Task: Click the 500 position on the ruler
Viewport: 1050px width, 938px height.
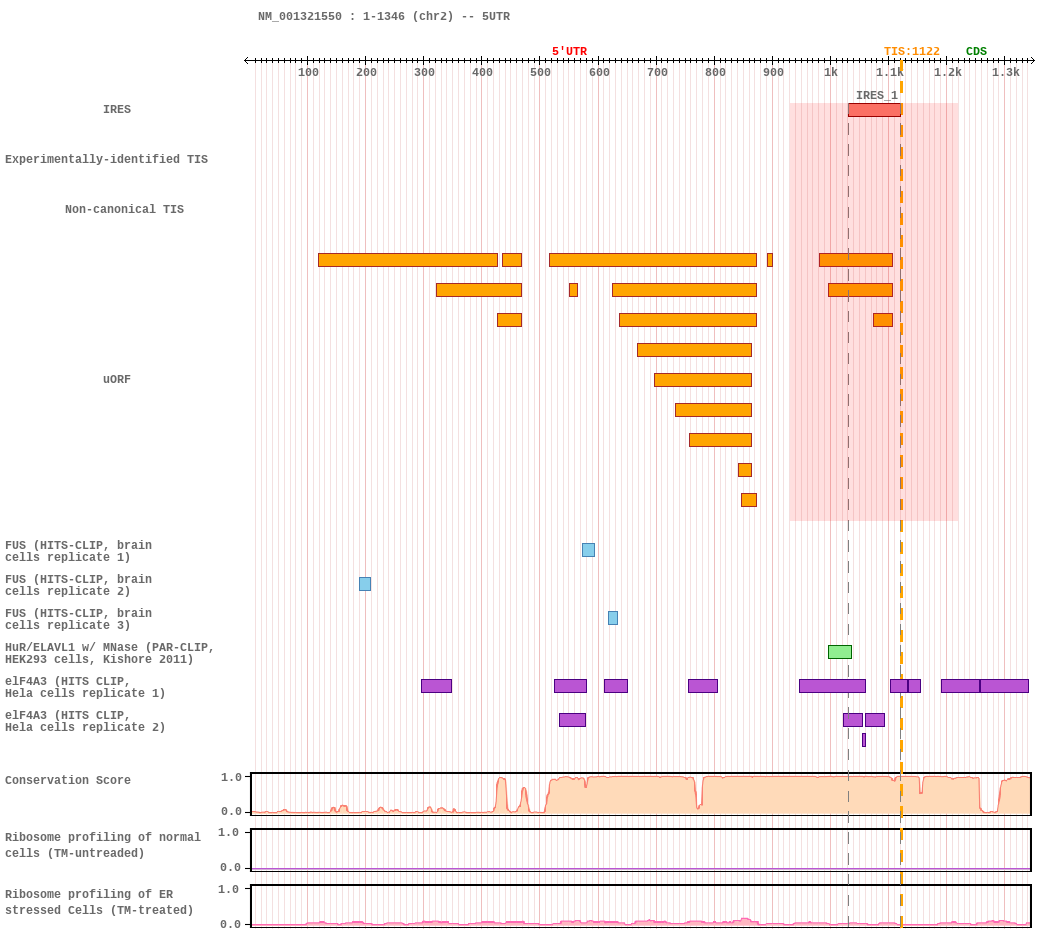Action: click(540, 72)
